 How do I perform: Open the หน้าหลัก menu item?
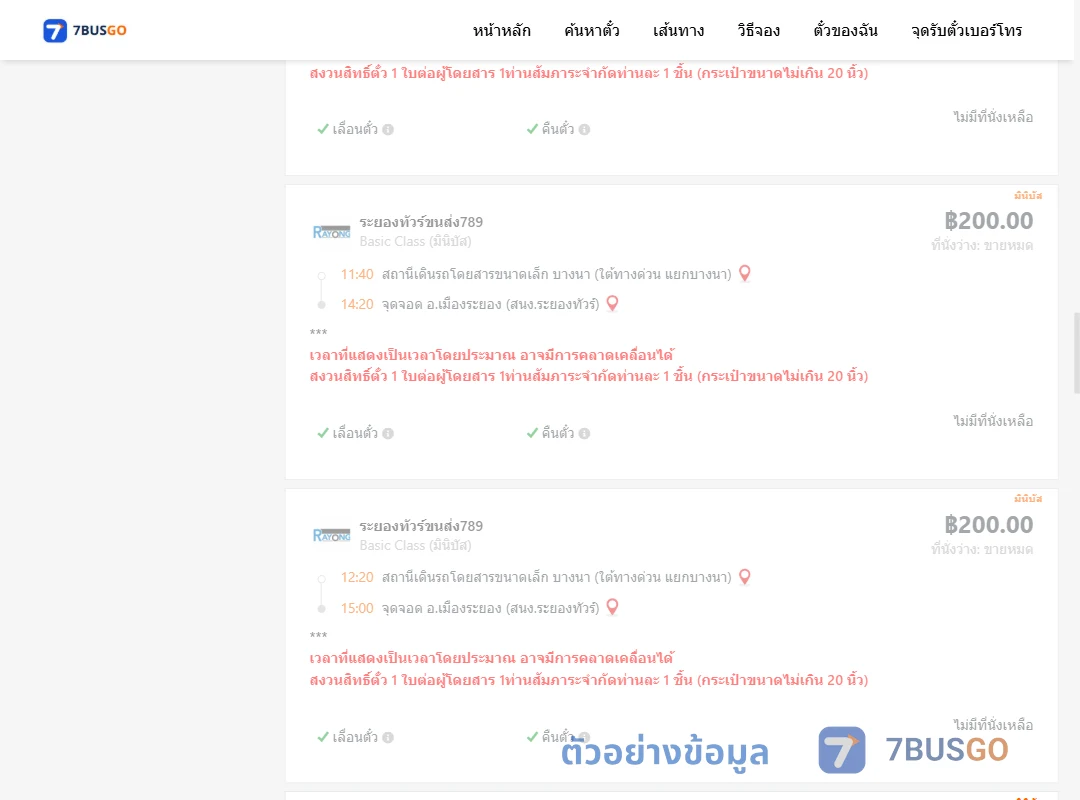501,30
